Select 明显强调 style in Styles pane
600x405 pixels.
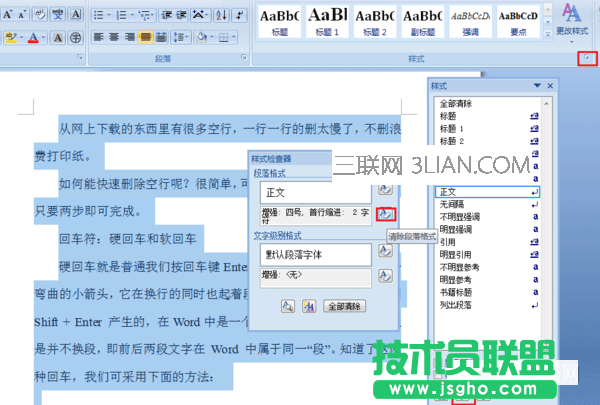[488, 229]
